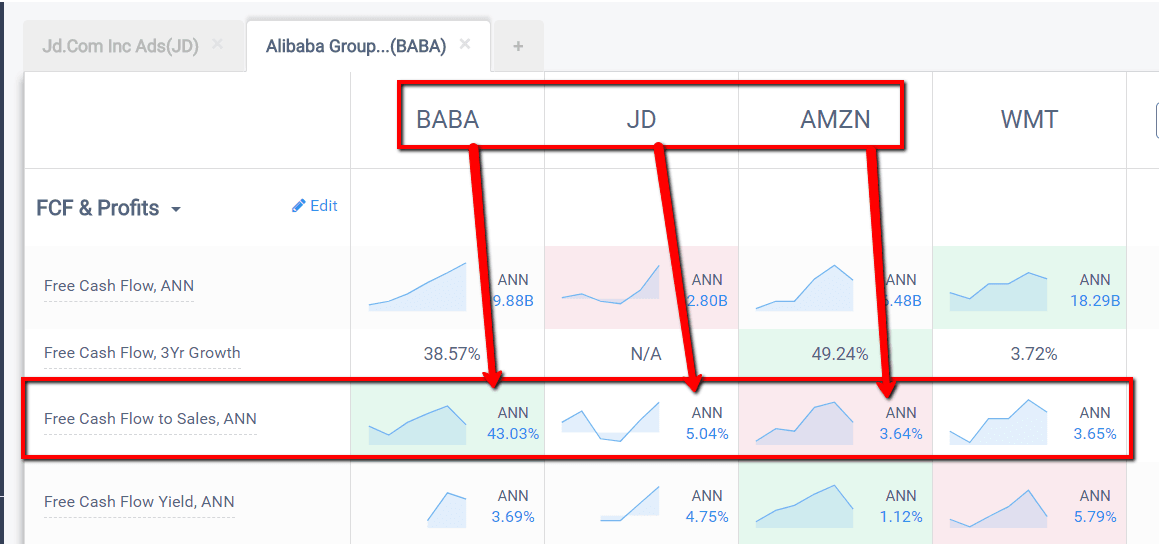Screen dimensions: 1159x544
Task: Select the Alibaba Group (BABA) tab
Action: click(x=355, y=46)
